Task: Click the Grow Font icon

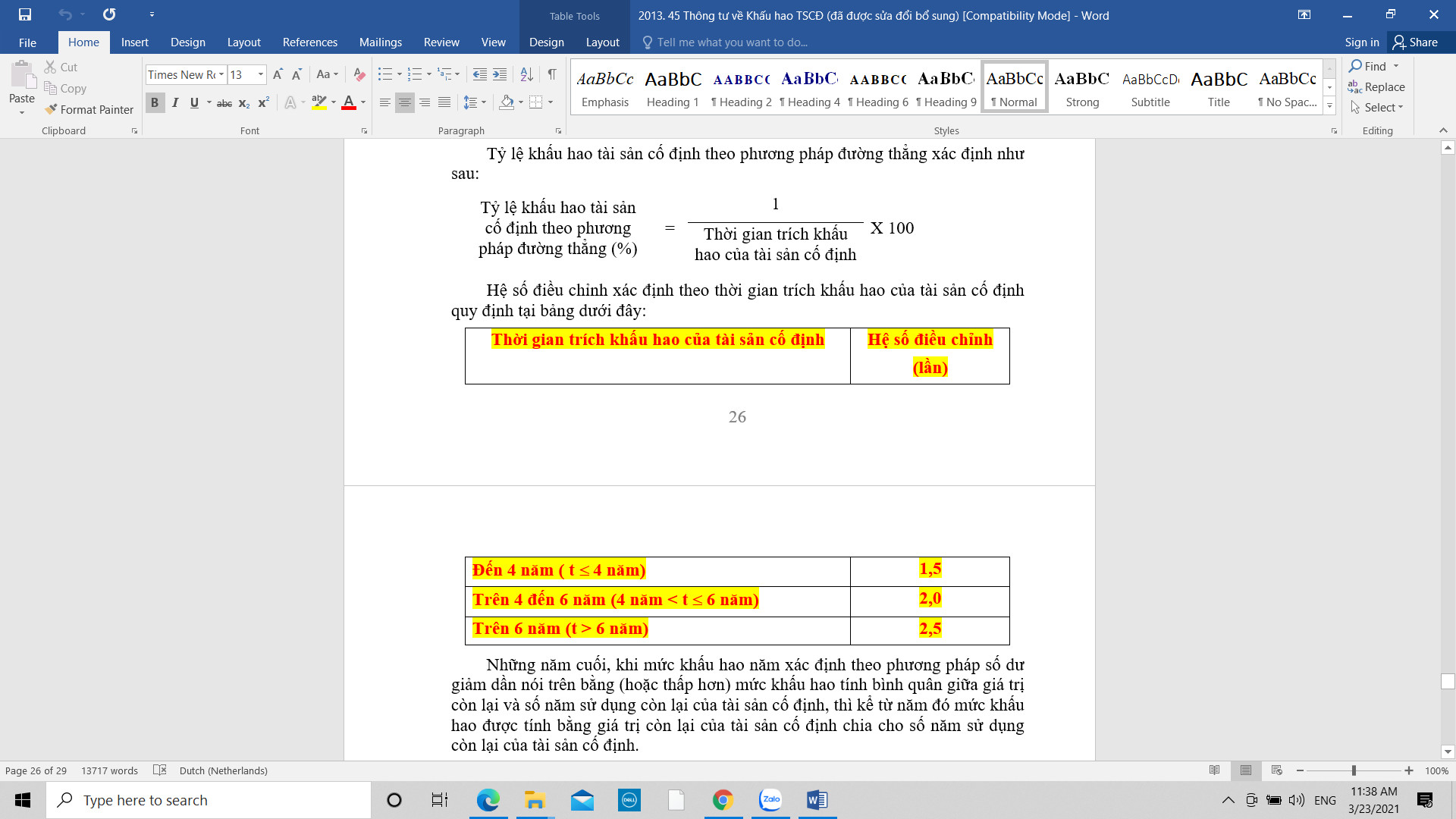Action: pyautogui.click(x=278, y=74)
